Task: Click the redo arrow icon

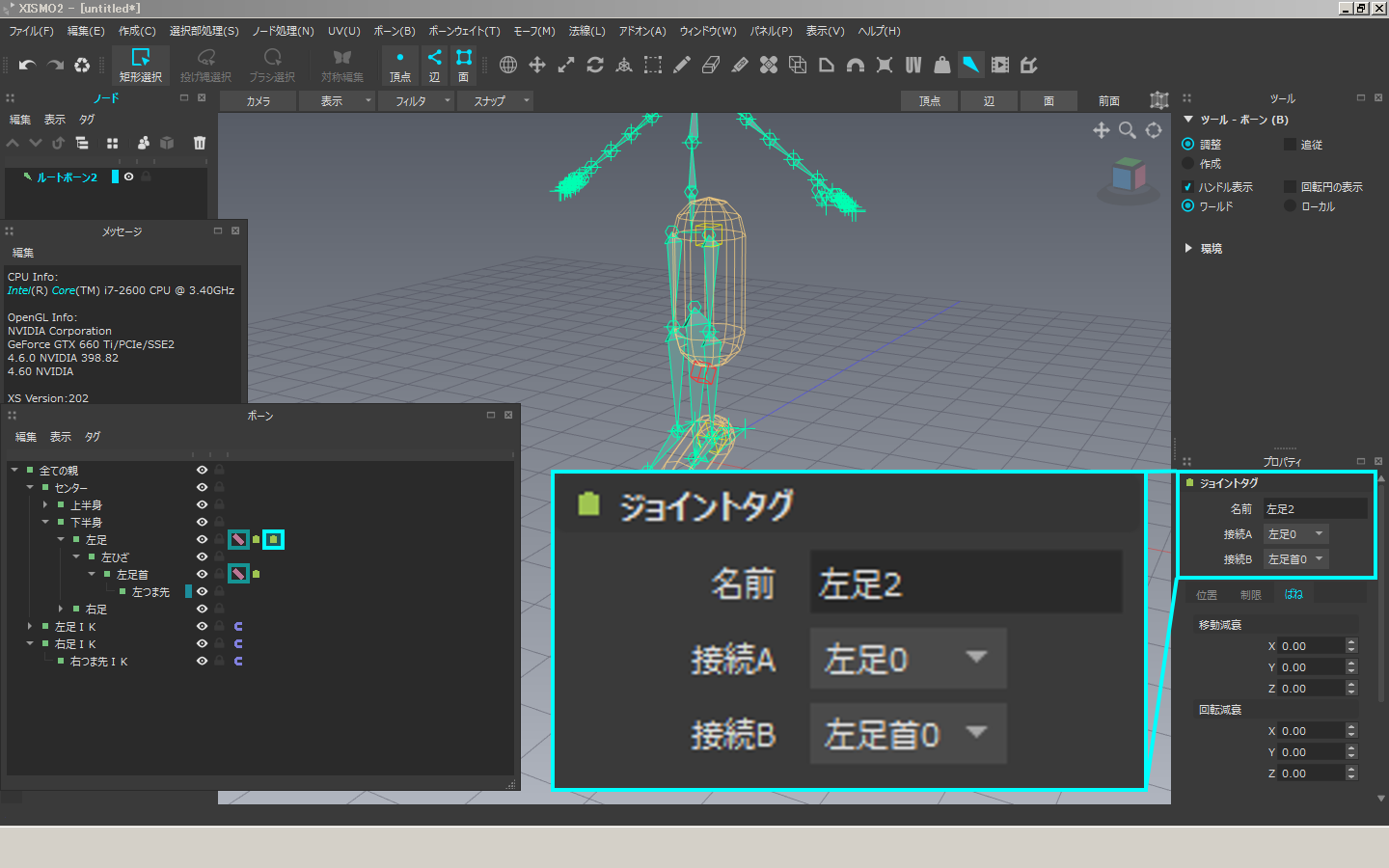Action: (x=55, y=66)
